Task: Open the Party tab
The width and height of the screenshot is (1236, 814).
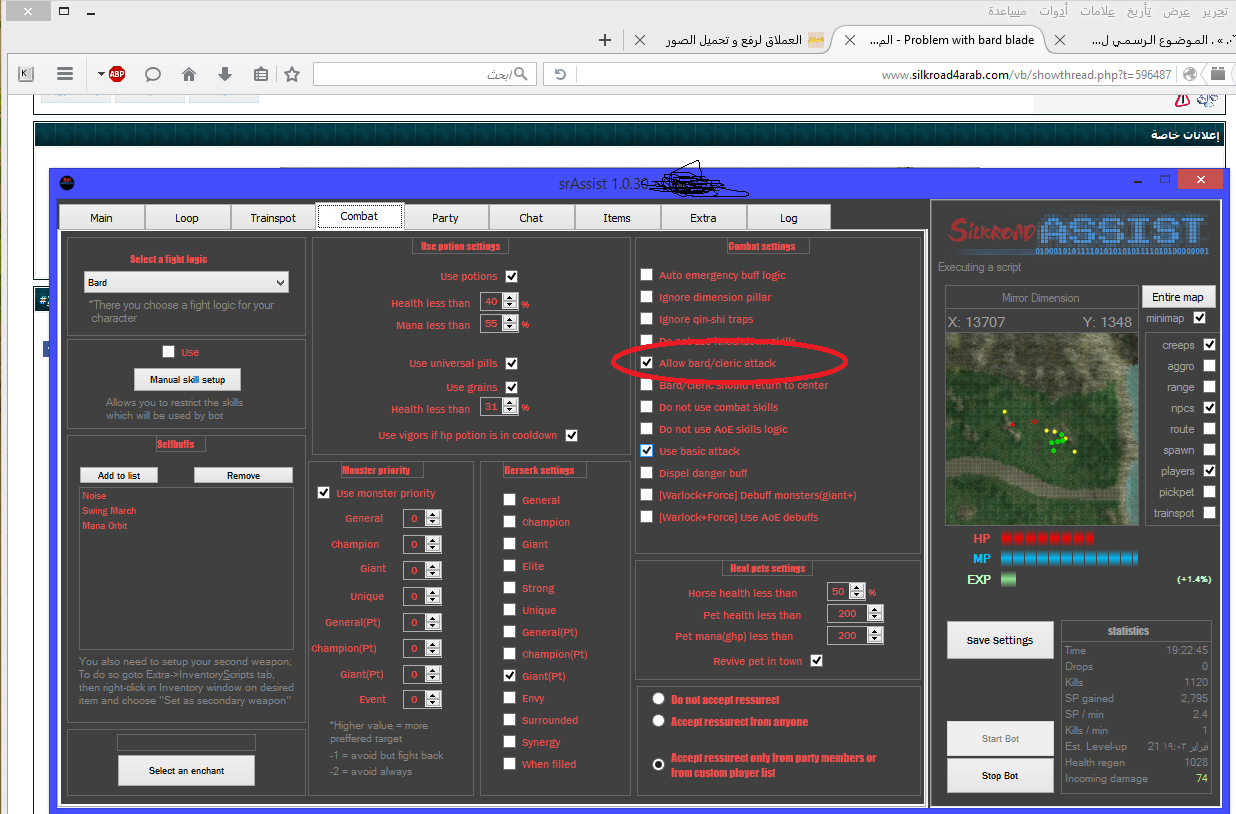Action: coord(445,218)
